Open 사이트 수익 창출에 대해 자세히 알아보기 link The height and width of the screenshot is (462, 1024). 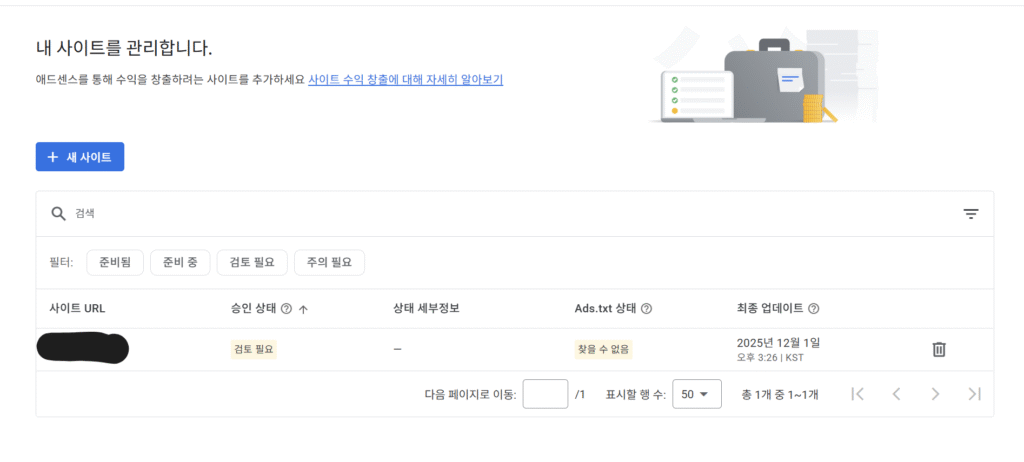coord(405,79)
